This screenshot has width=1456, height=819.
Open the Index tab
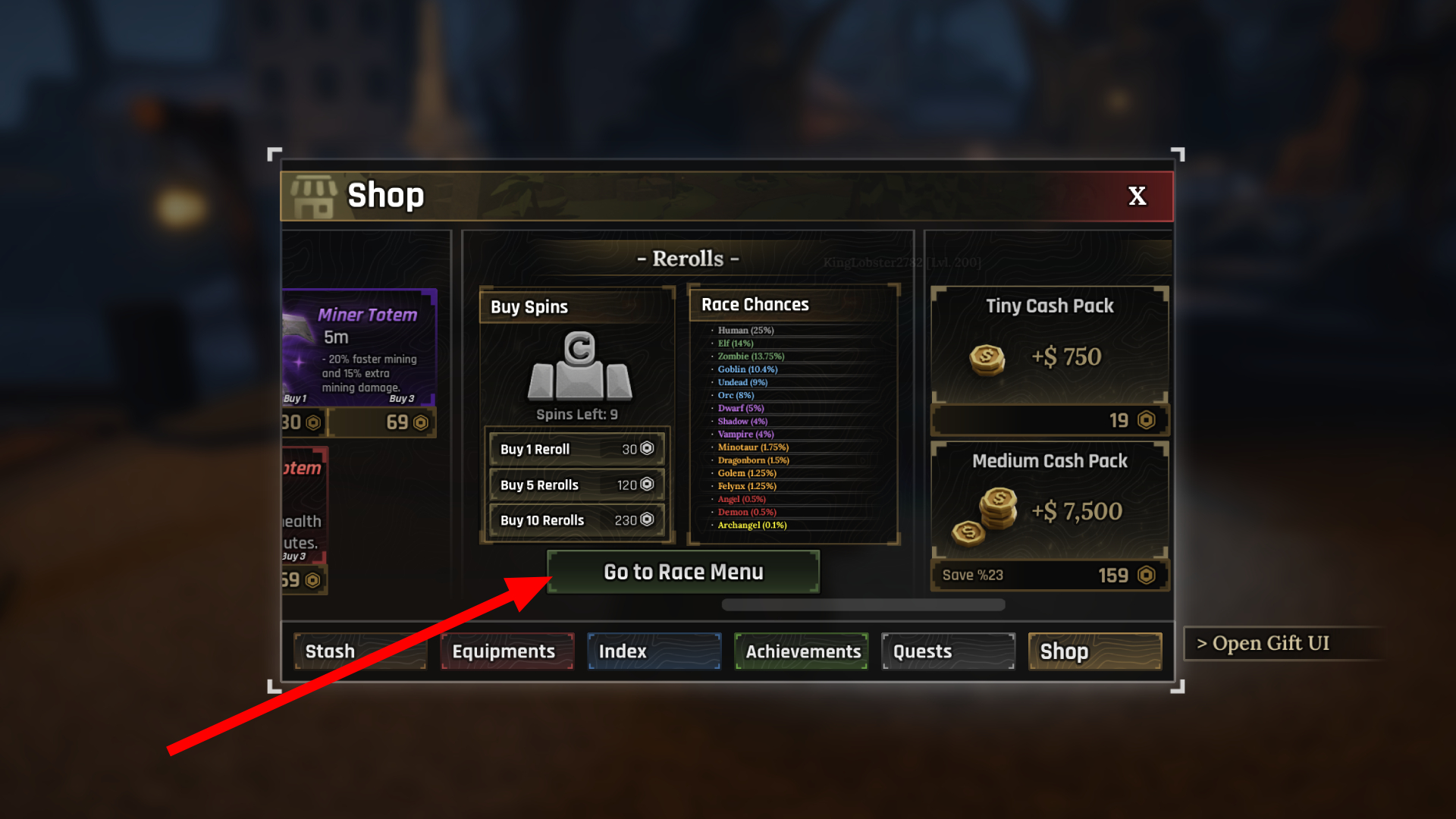click(654, 651)
